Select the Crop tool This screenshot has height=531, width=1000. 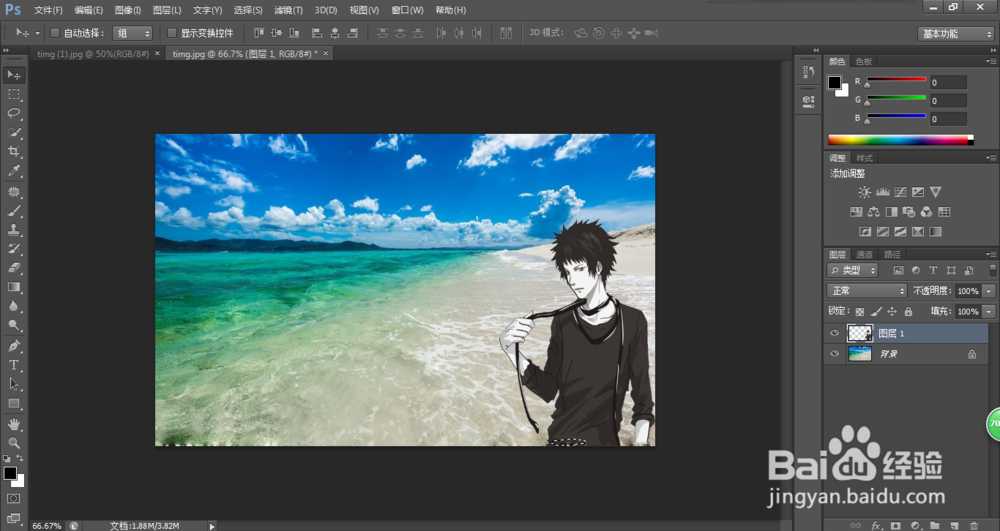13,152
